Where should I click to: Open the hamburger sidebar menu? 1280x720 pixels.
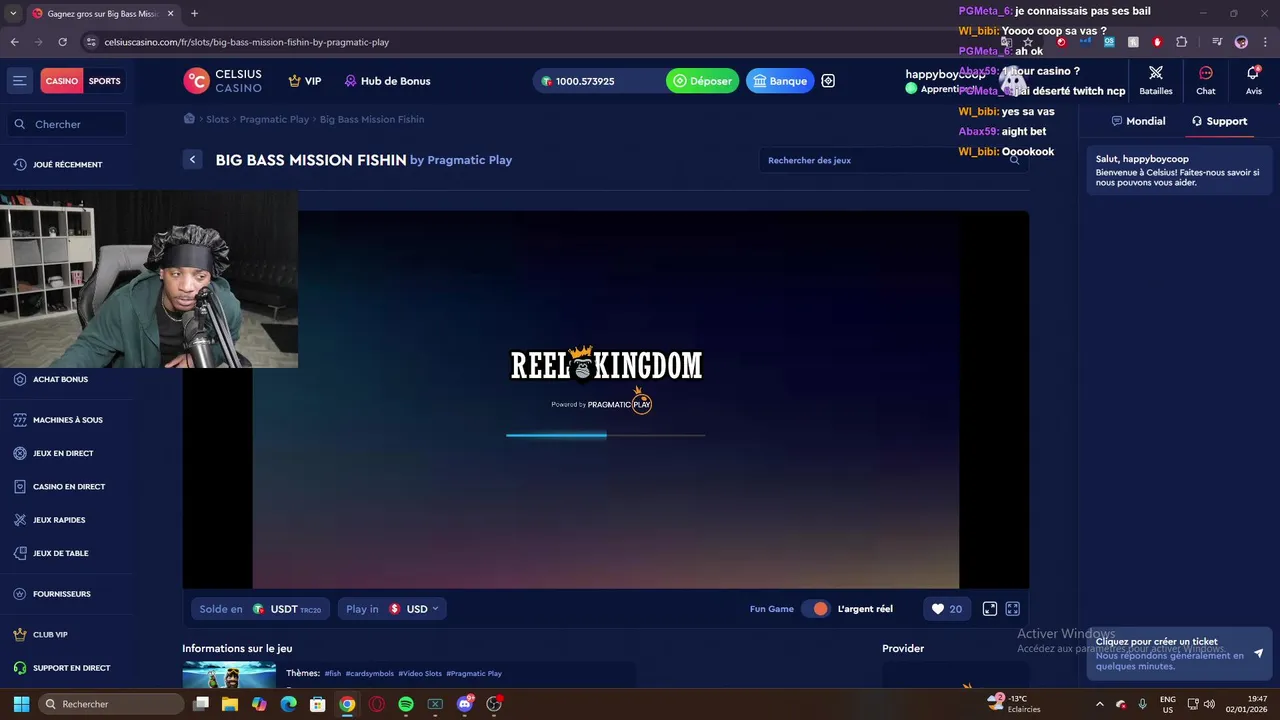pos(19,81)
